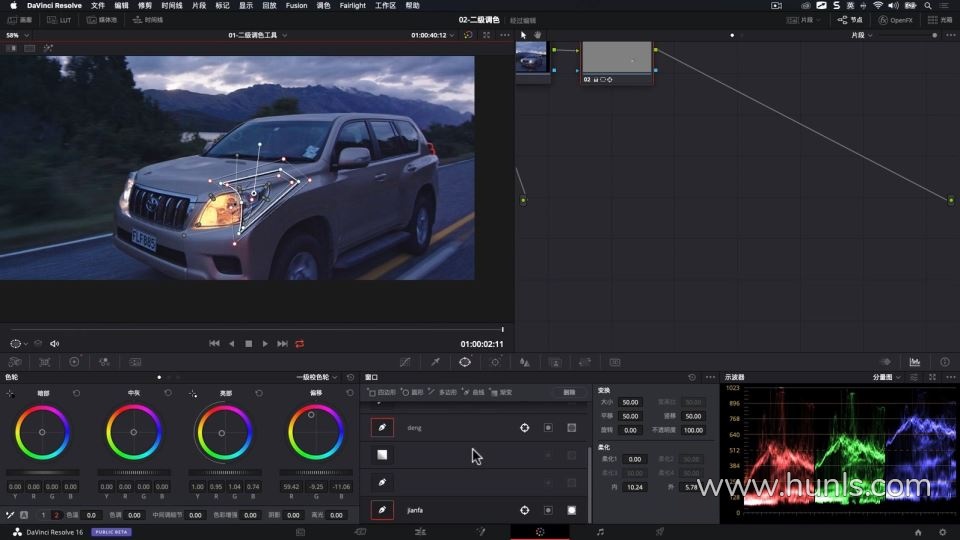Open the Curves palette icon
The height and width of the screenshot is (540, 960).
[404, 362]
